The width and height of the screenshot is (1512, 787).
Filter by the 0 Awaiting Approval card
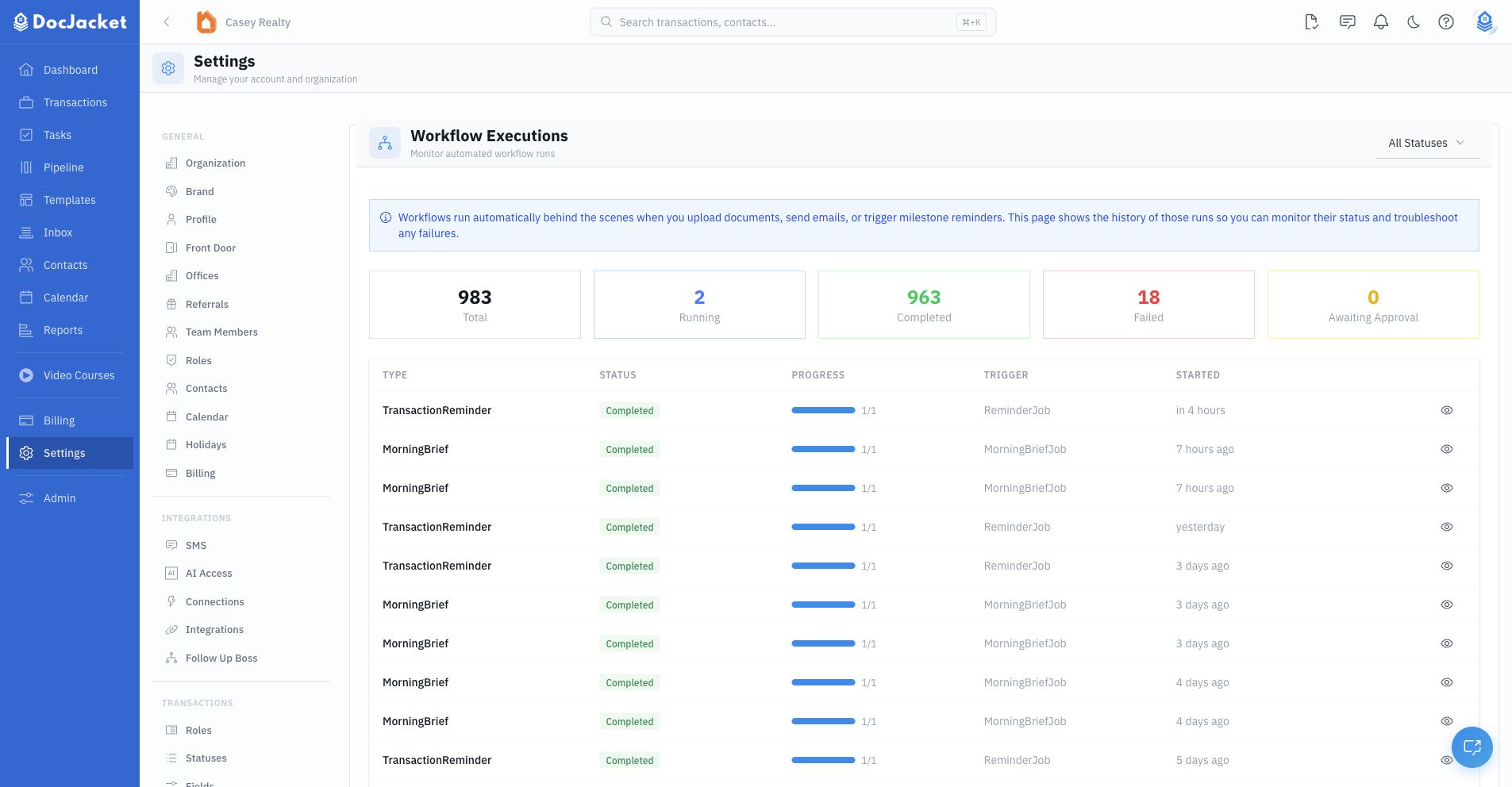pos(1373,305)
